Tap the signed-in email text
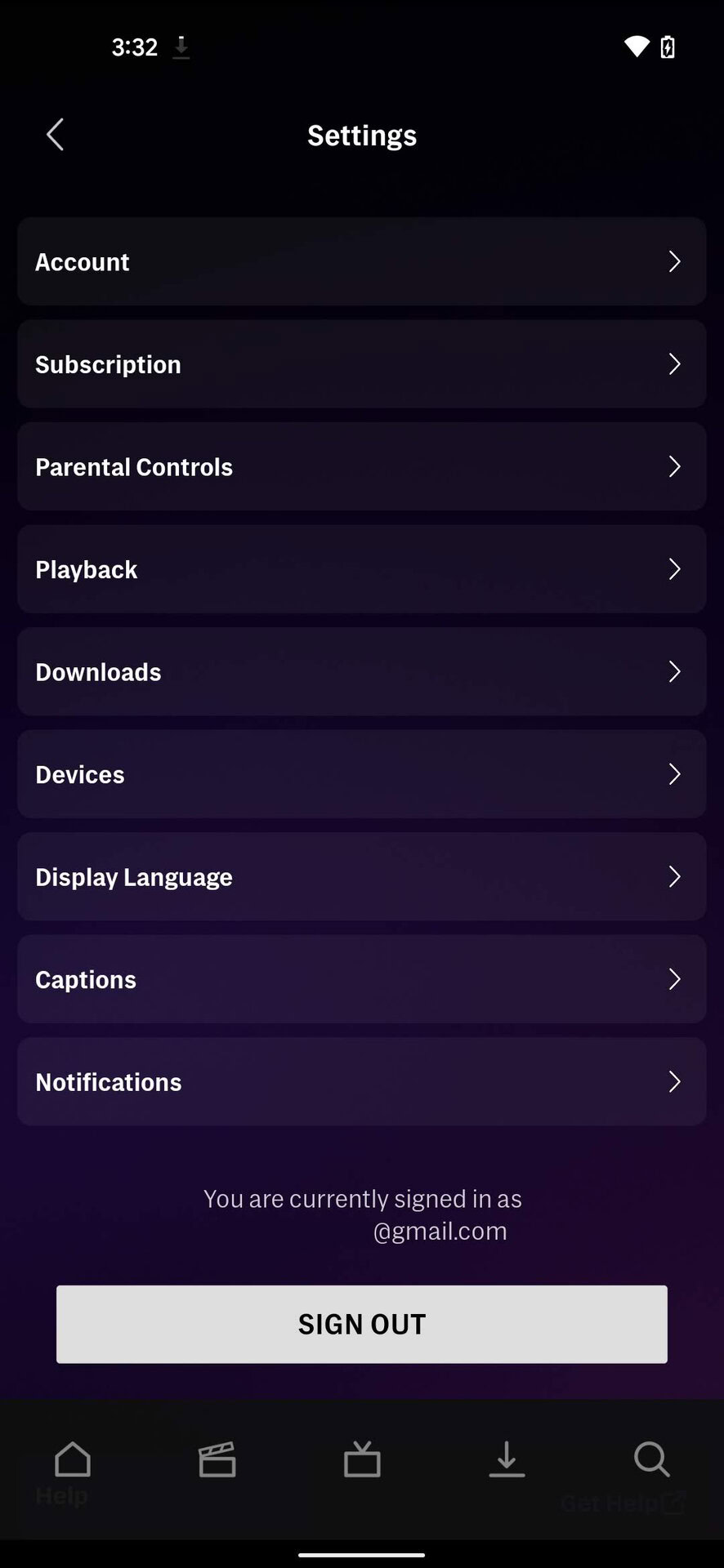This screenshot has height=1568, width=724. 439,1231
